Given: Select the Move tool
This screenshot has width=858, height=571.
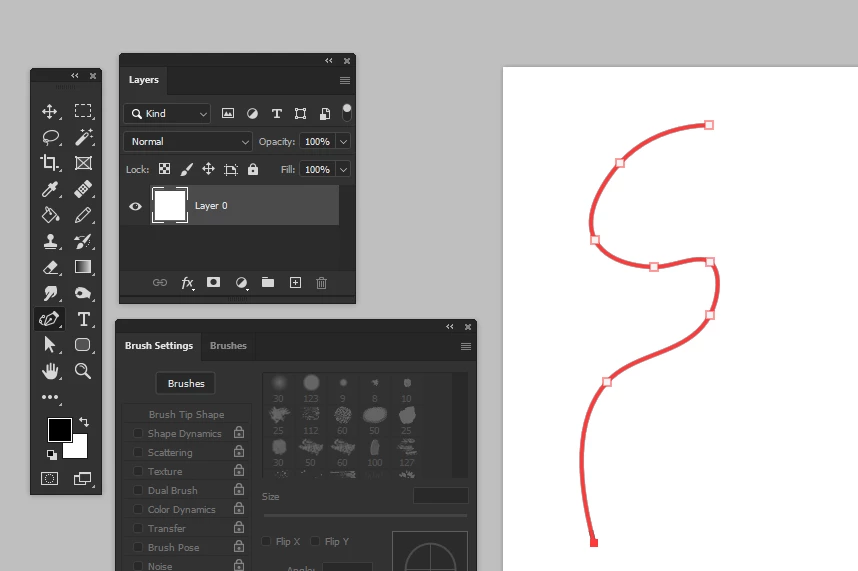Looking at the screenshot, I should (50, 112).
